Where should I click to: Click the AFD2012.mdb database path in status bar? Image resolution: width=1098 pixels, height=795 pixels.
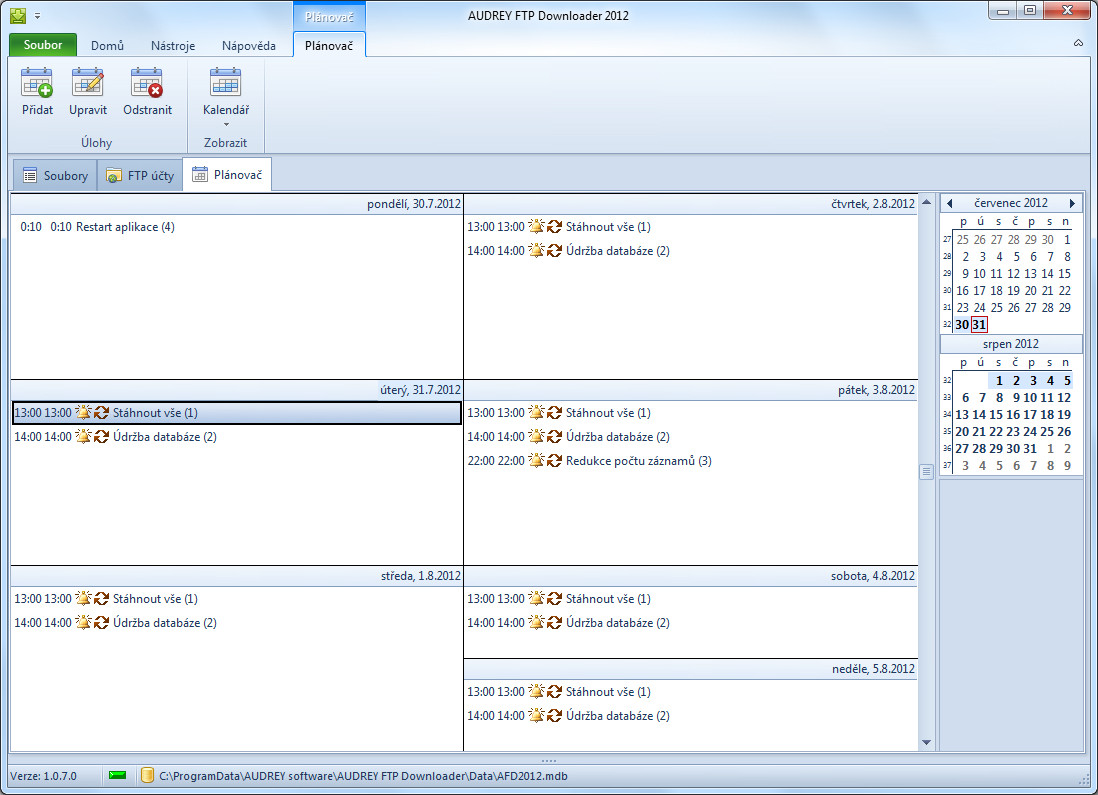pyautogui.click(x=363, y=776)
